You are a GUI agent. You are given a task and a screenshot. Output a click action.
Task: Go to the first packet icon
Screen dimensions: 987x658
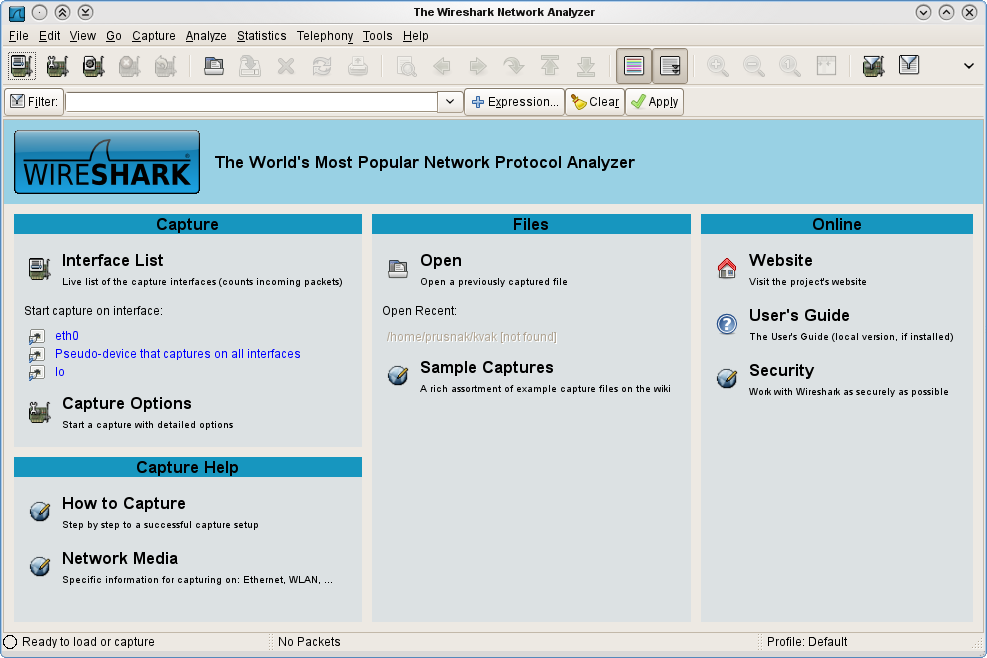coord(550,65)
